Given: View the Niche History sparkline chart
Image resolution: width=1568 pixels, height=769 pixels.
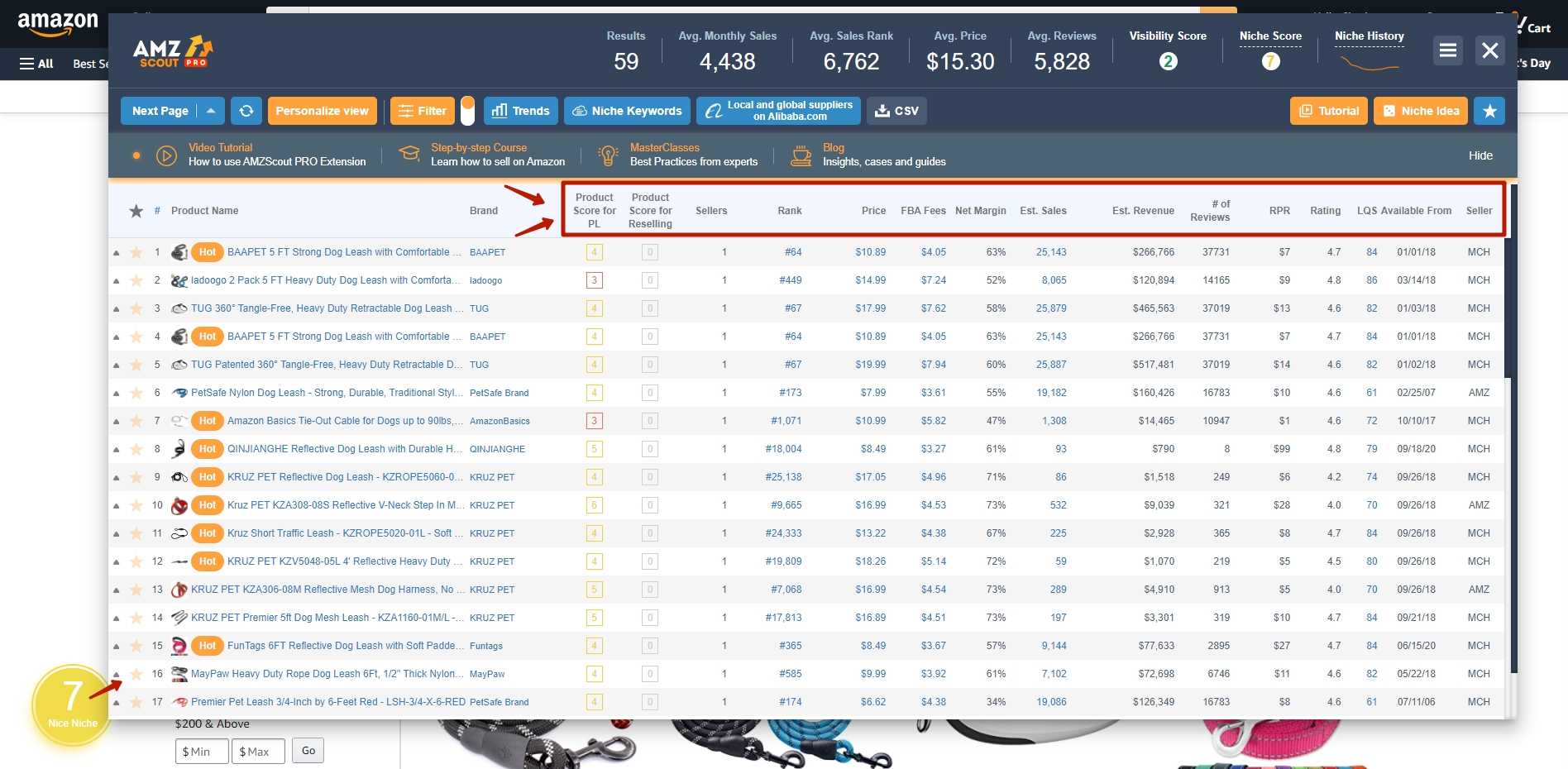Looking at the screenshot, I should (1370, 63).
